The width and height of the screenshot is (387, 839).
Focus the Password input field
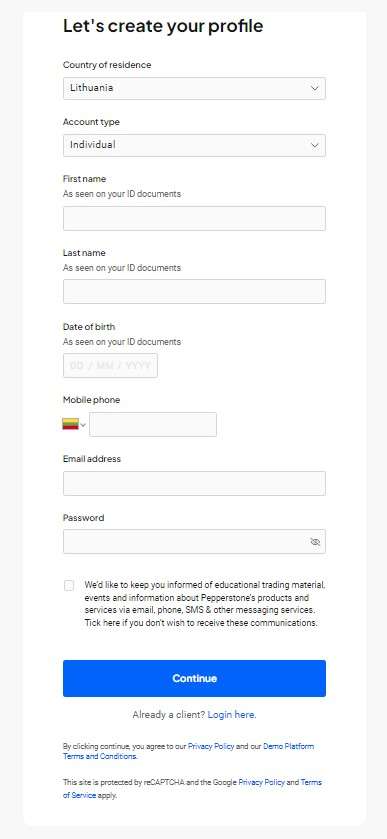[194, 541]
